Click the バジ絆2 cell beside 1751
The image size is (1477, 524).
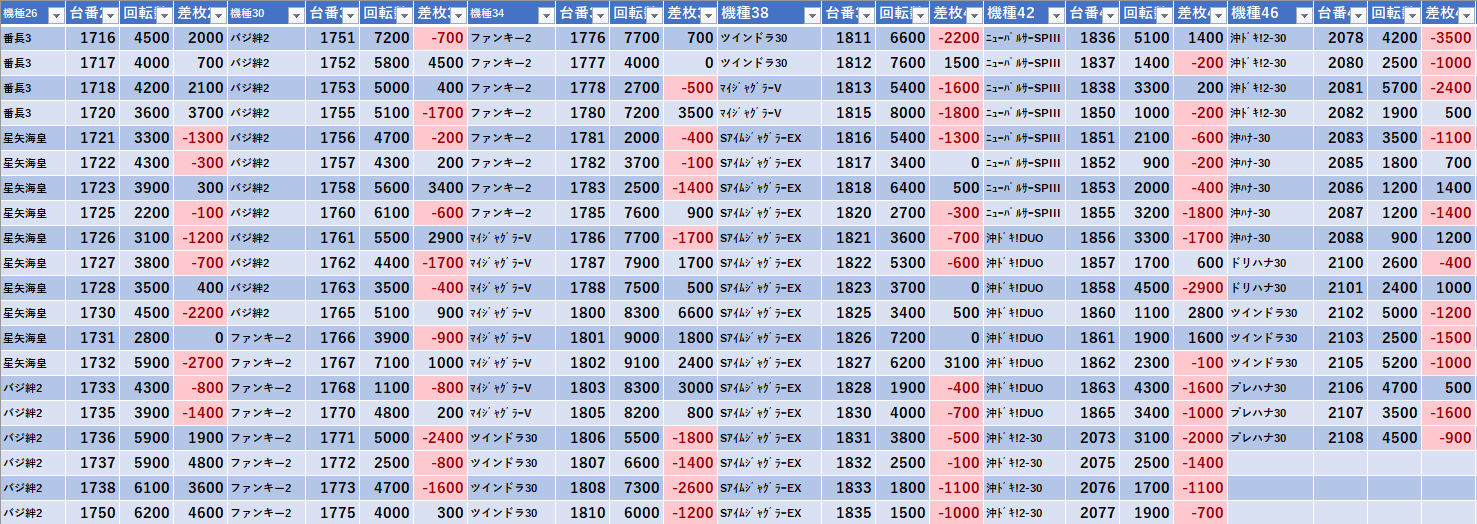point(266,38)
